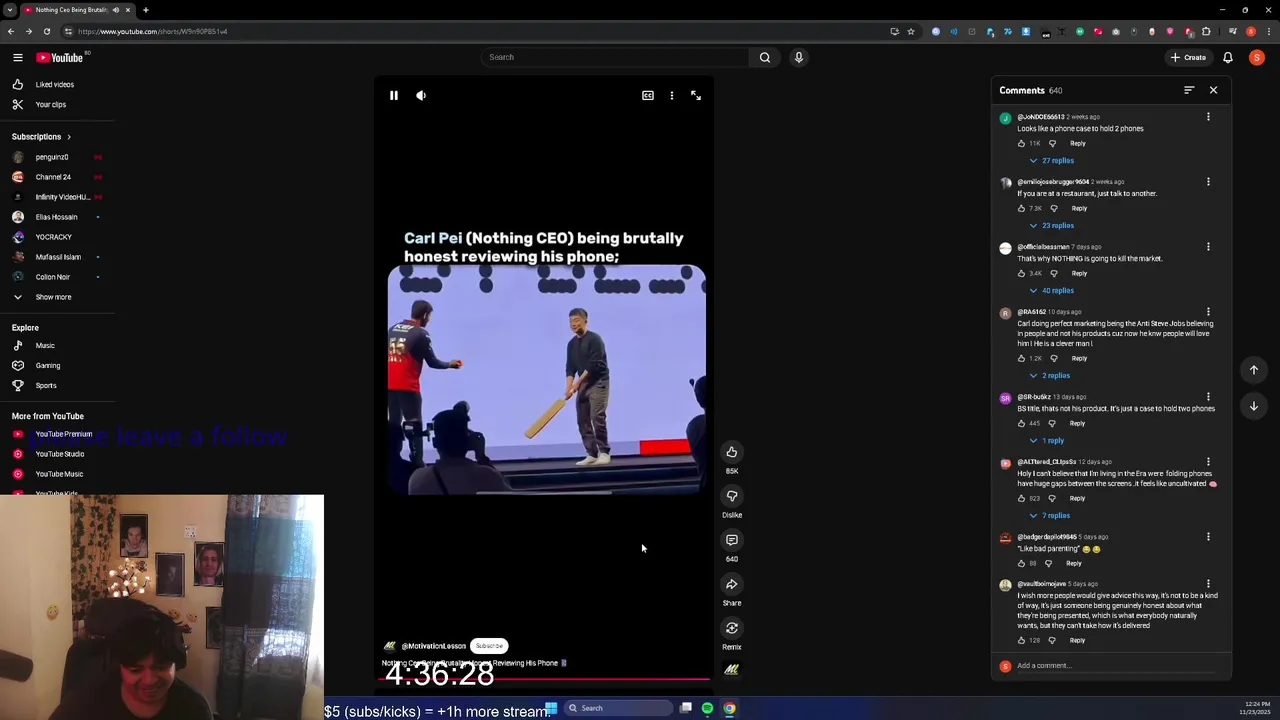Open YouTube Music link
Screen dimensions: 1280x720
57,474
